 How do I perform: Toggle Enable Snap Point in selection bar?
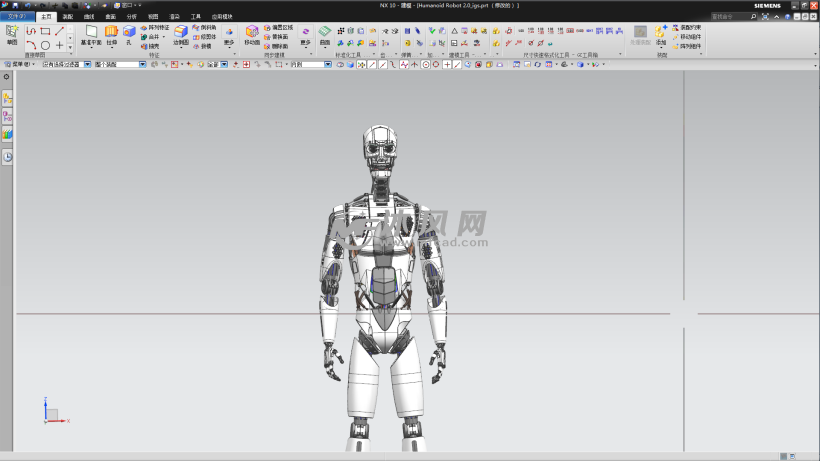pyautogui.click(x=361, y=65)
